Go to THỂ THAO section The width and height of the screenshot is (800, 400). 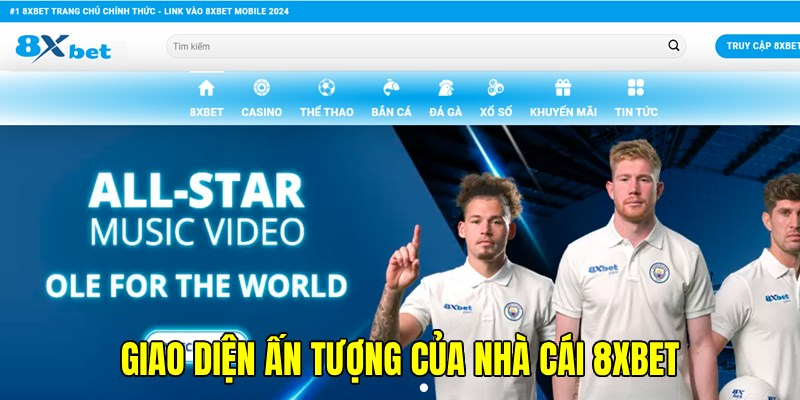pyautogui.click(x=327, y=112)
